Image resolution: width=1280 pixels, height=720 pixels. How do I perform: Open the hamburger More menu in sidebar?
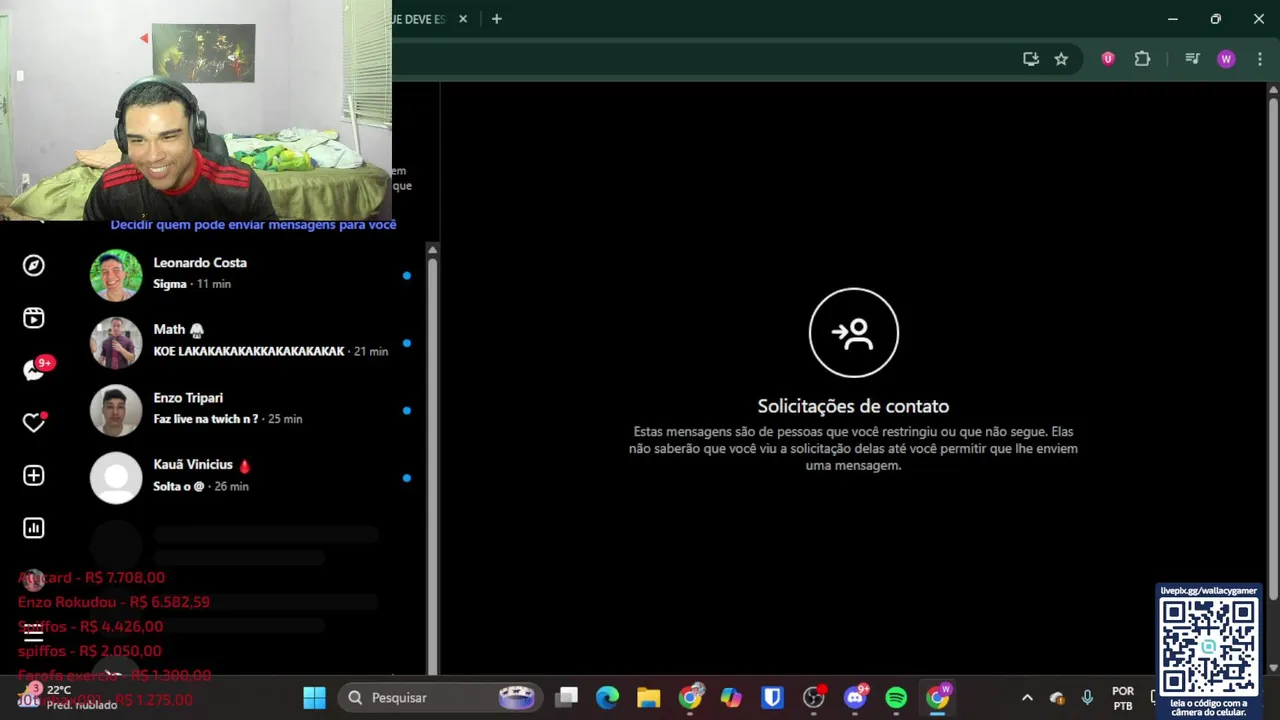(34, 632)
